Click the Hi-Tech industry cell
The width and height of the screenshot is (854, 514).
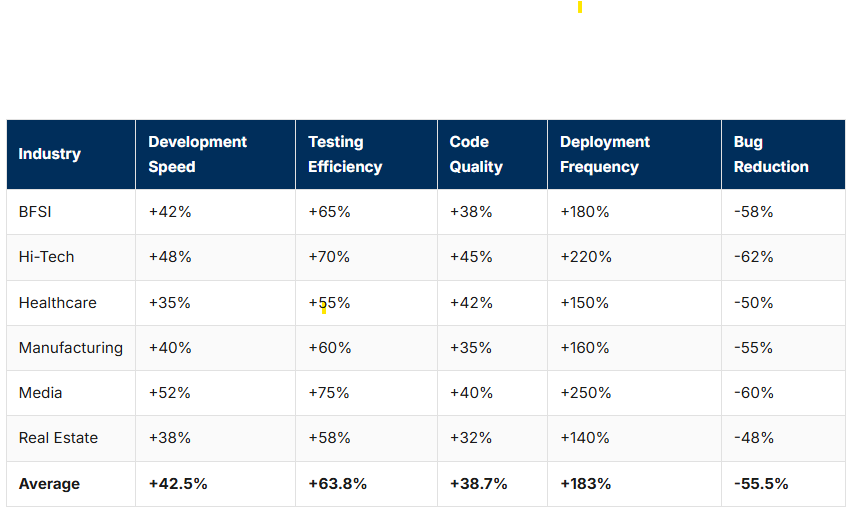tap(46, 257)
